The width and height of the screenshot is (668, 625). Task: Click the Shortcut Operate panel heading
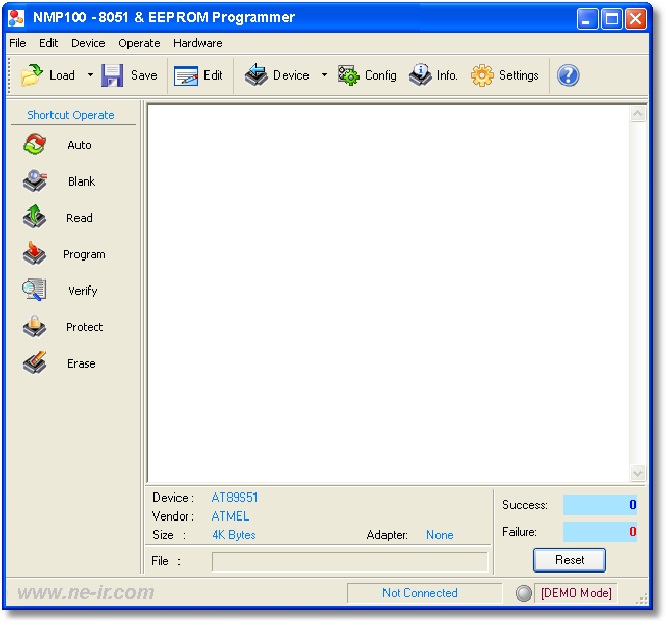click(x=71, y=115)
